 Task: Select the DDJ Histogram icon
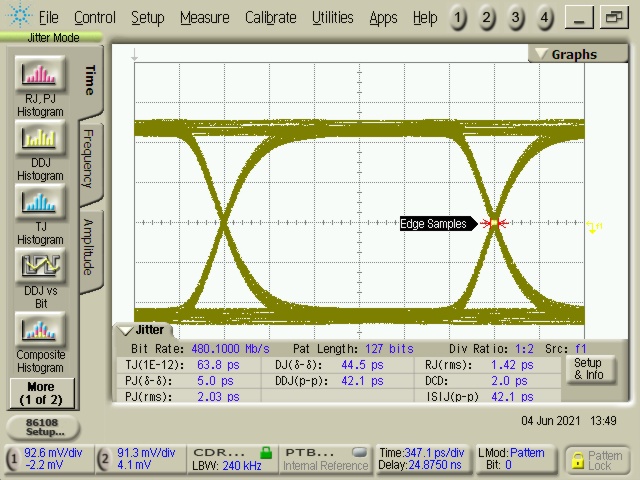39,139
